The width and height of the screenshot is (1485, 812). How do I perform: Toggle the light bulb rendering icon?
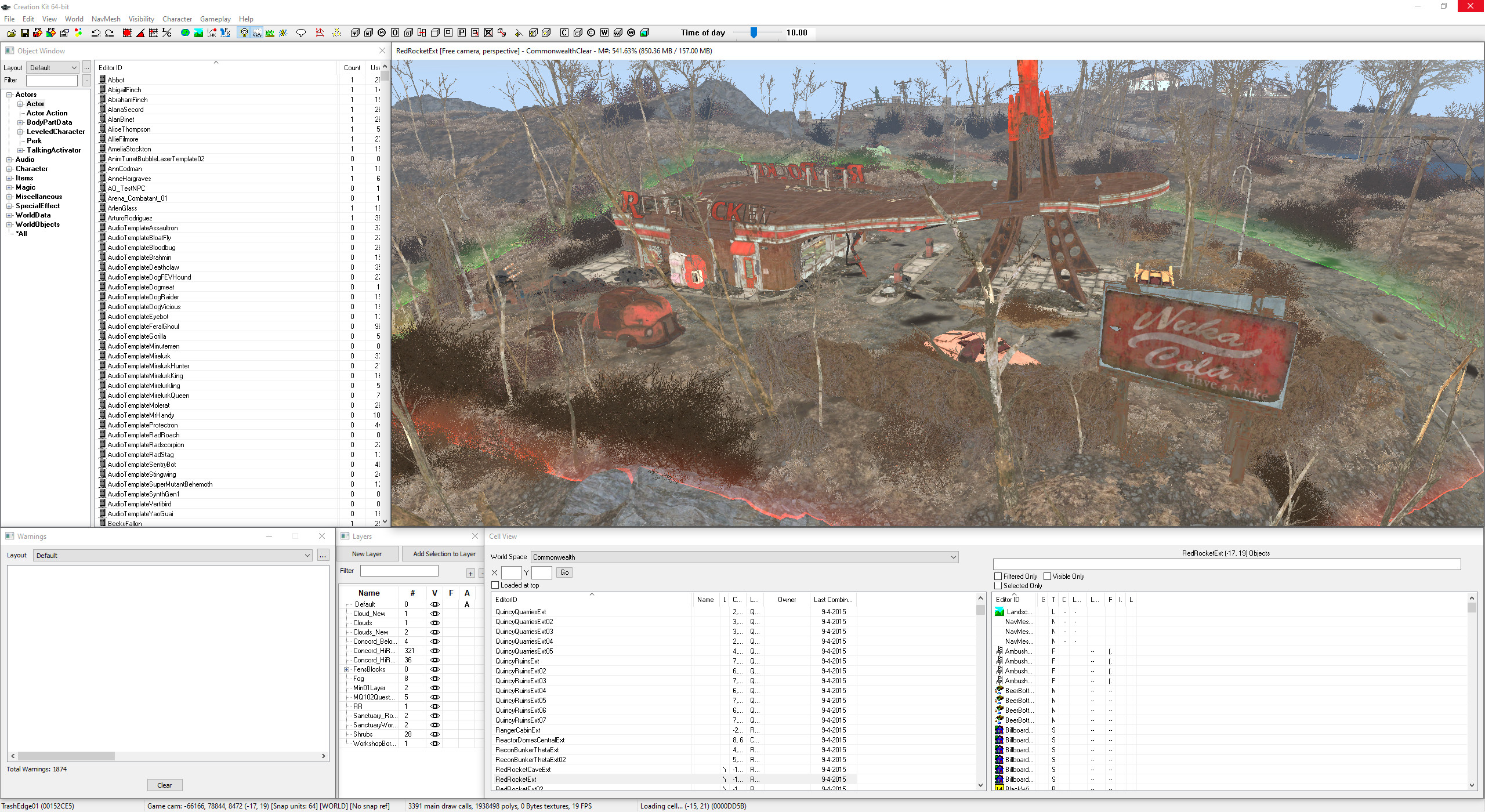[x=244, y=33]
